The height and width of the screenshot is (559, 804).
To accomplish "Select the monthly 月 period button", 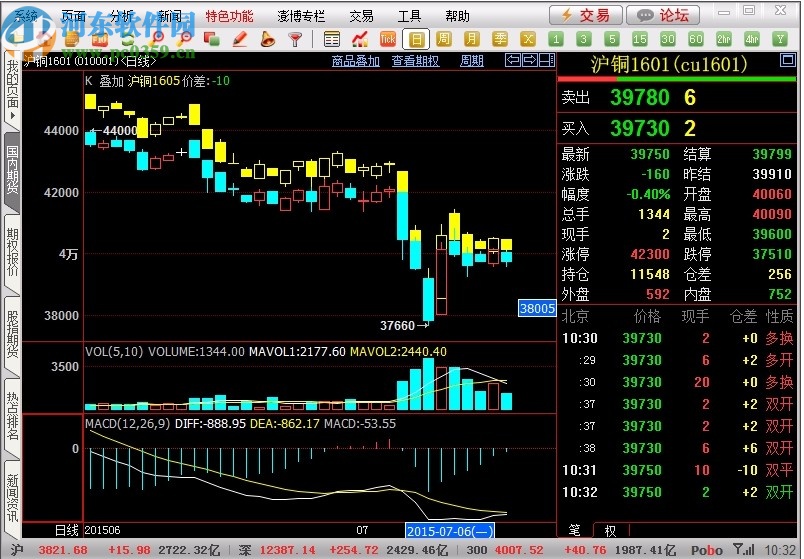I will pos(471,39).
